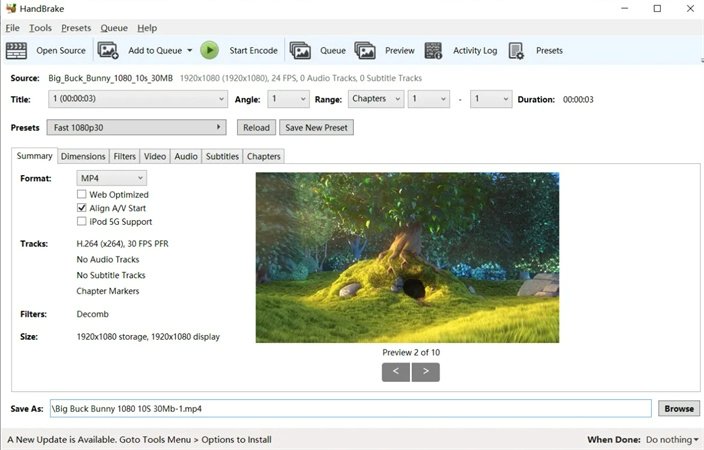Enable the iPod 5G Support checkbox
Image resolution: width=704 pixels, height=450 pixels.
click(x=81, y=221)
